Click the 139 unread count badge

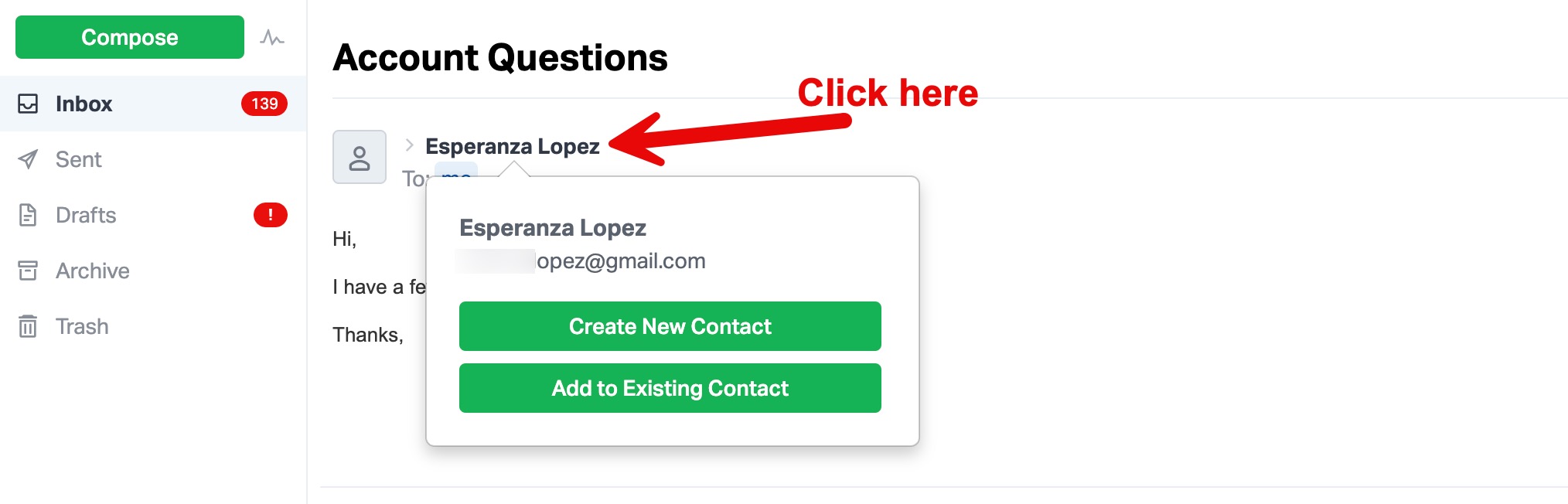pyautogui.click(x=263, y=104)
